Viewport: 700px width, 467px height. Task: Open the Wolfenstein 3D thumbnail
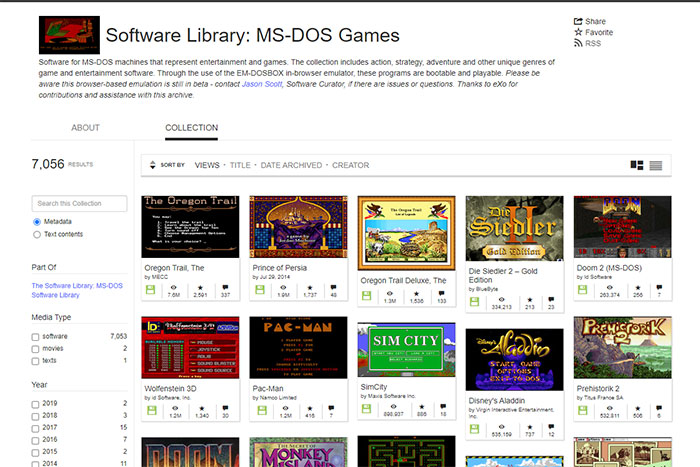[x=190, y=347]
